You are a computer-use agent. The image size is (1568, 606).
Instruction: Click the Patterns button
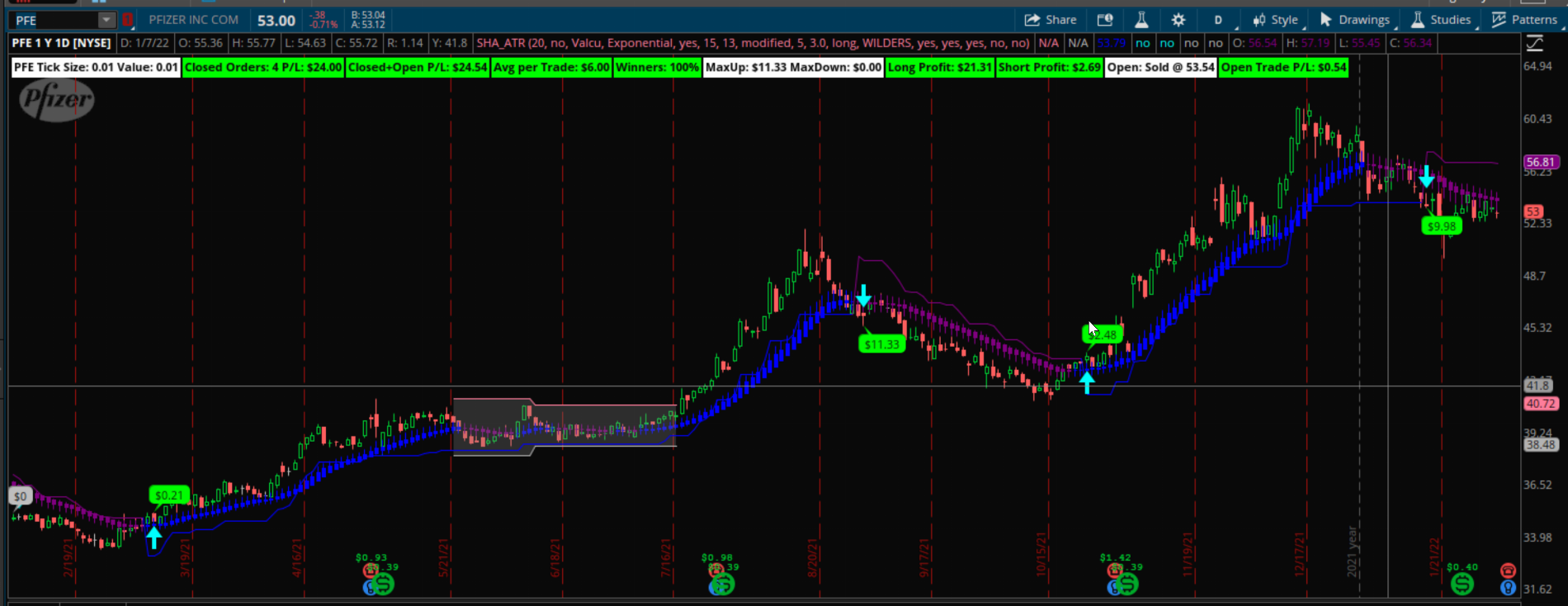(1525, 20)
